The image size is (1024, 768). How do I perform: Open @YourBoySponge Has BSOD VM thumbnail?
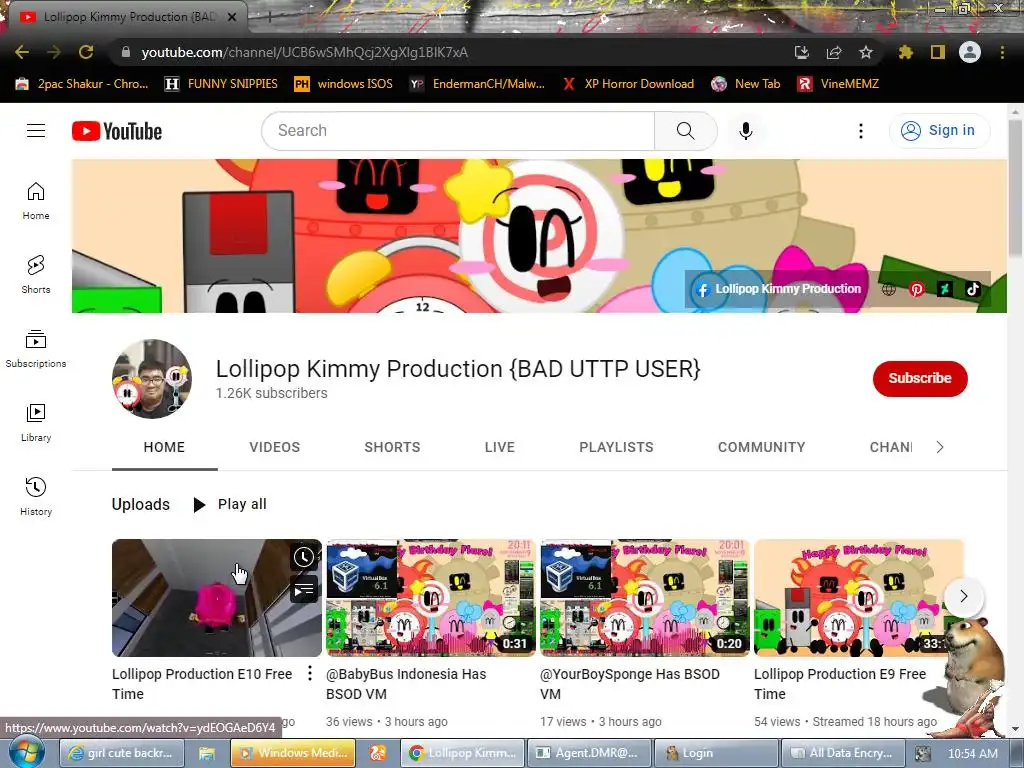[x=645, y=598]
